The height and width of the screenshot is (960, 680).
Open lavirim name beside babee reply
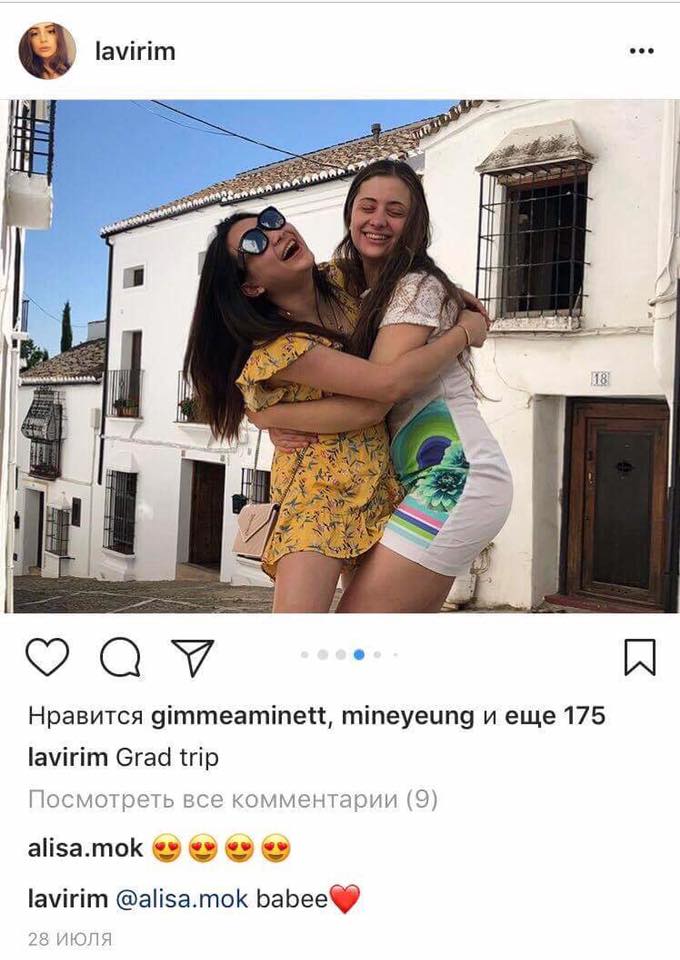(x=68, y=899)
